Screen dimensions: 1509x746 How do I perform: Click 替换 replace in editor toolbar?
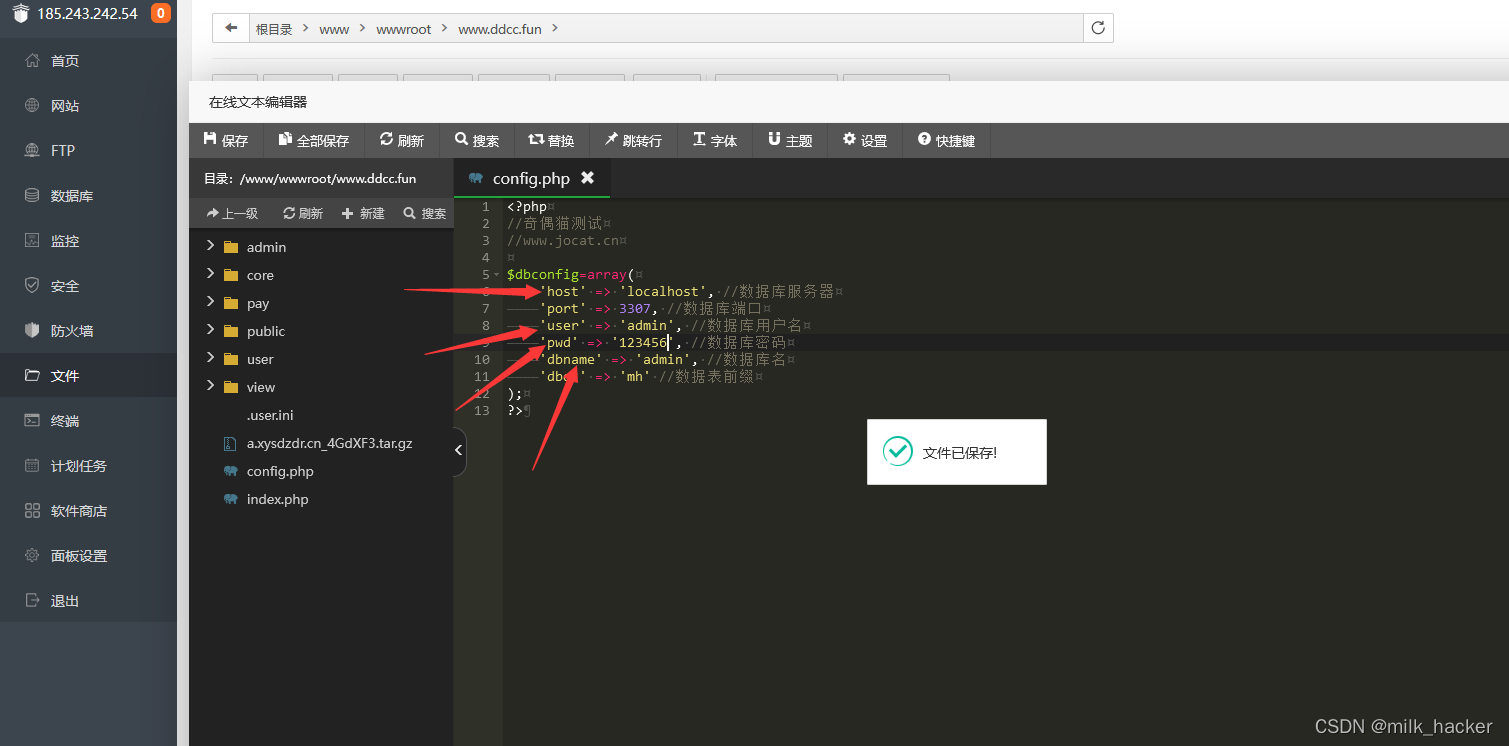point(552,141)
